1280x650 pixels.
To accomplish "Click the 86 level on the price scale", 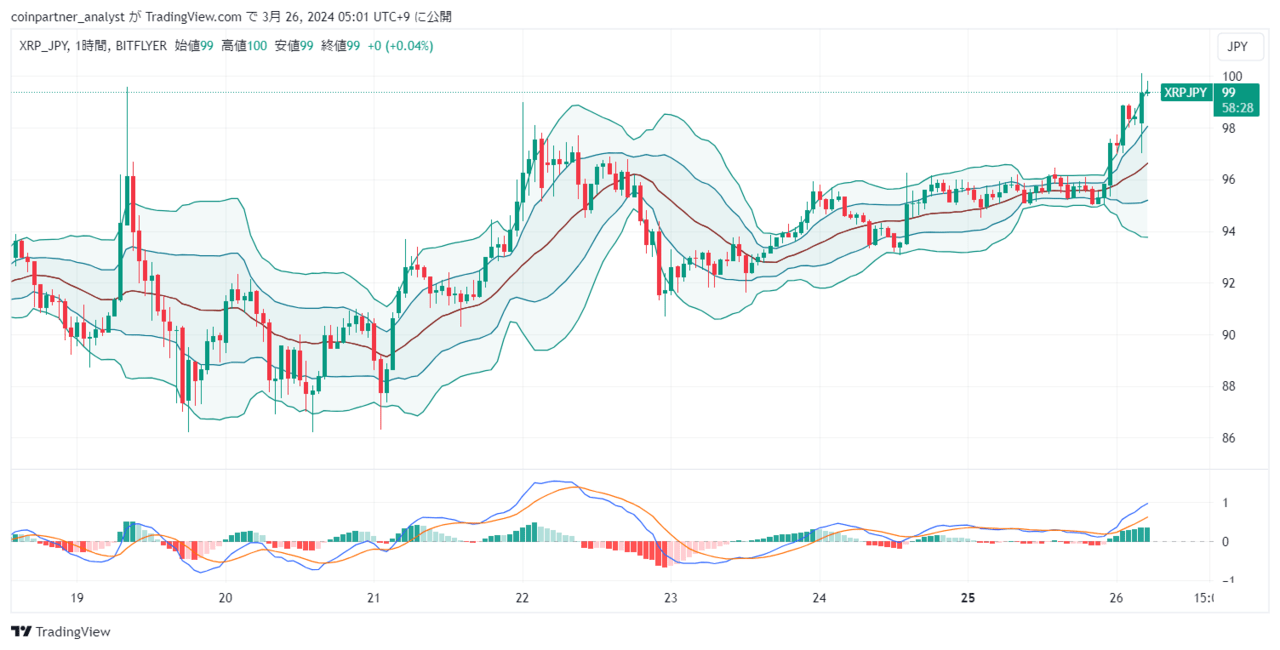I will pos(1229,438).
